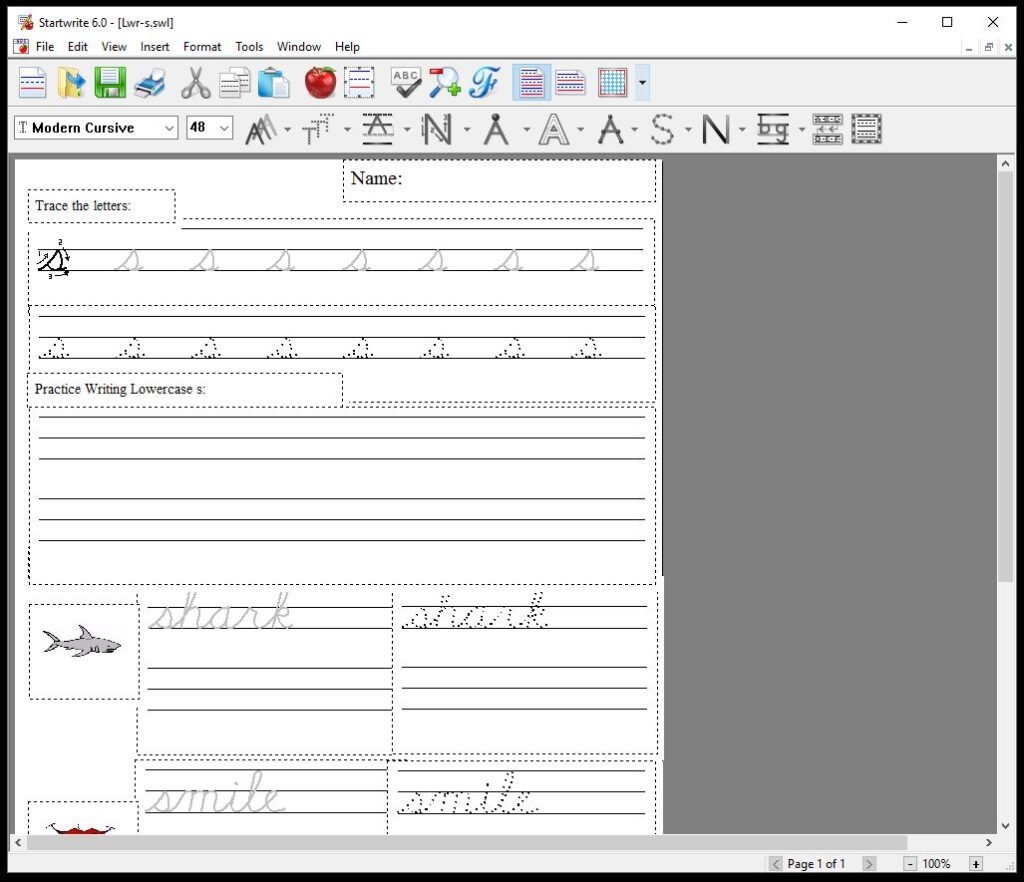This screenshot has width=1024, height=882.
Task: Click the magnifier zoom-in toolbar icon
Action: point(445,82)
